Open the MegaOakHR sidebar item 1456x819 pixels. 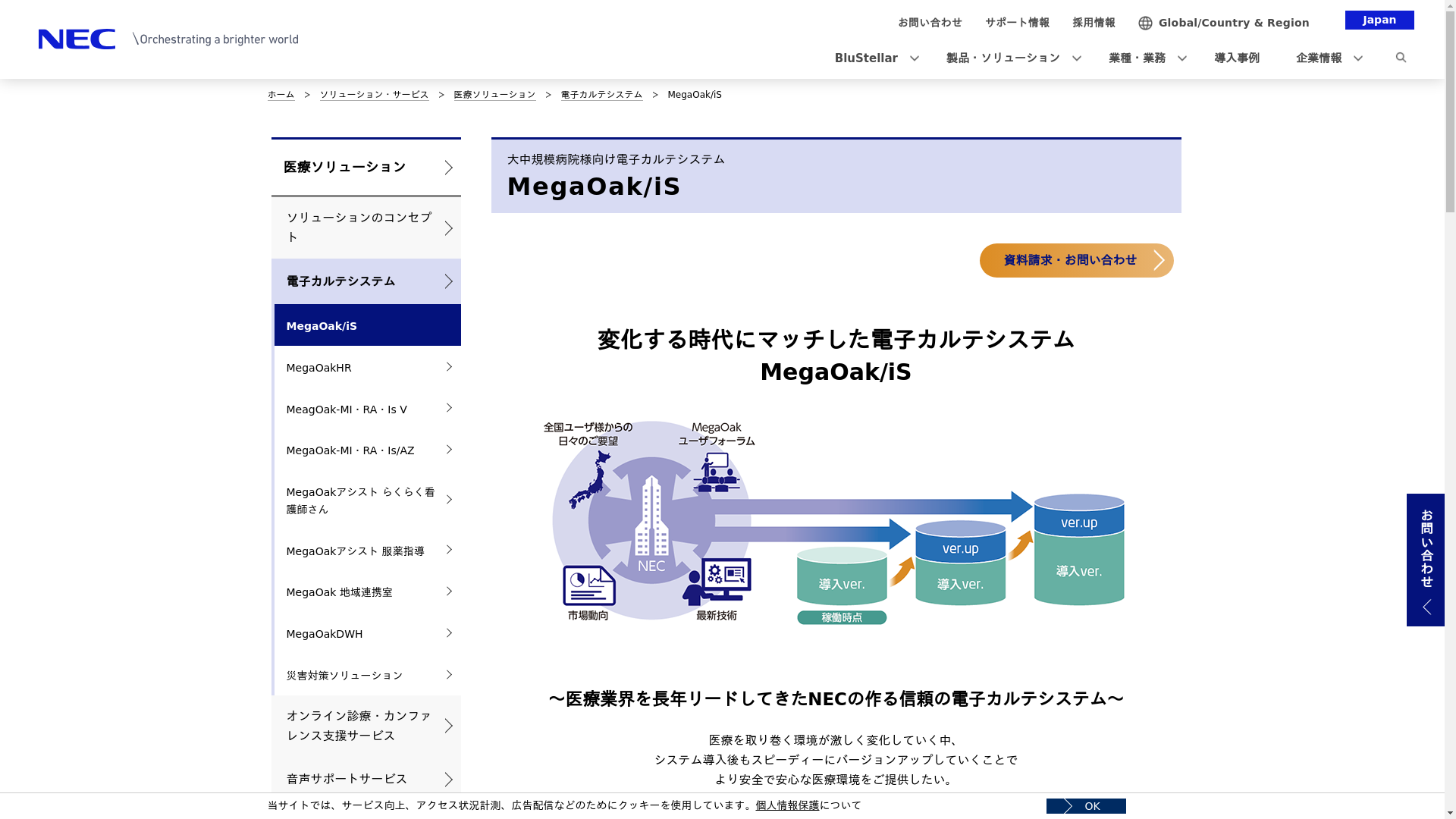[368, 367]
